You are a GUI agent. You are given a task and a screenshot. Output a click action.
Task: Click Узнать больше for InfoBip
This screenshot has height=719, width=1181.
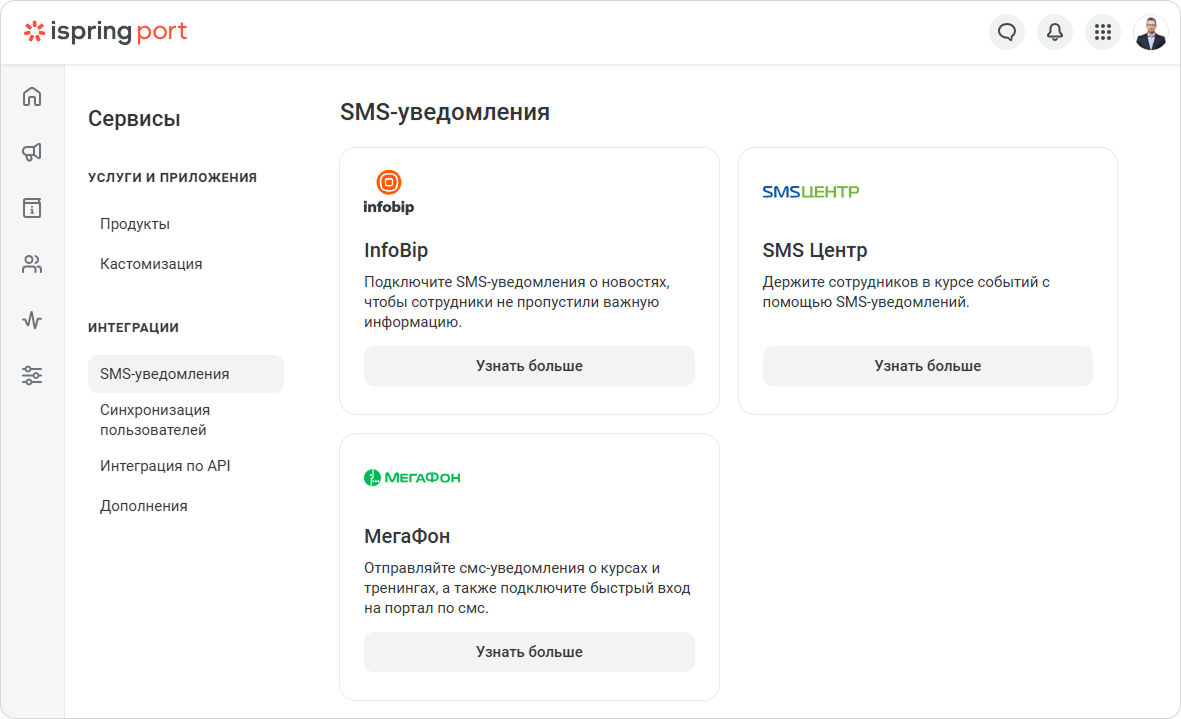tap(529, 366)
